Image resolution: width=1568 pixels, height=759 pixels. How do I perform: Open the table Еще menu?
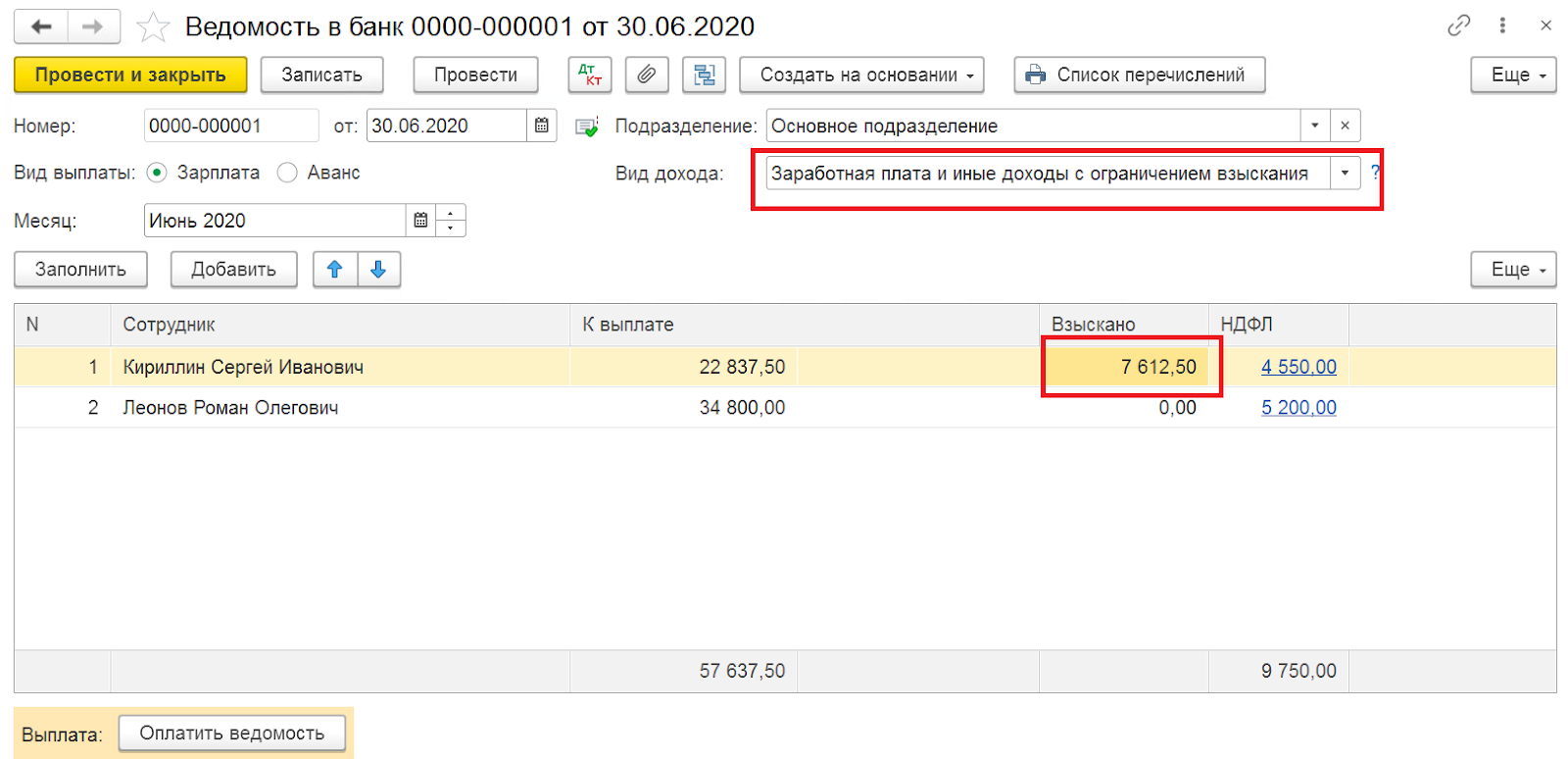tap(1513, 269)
